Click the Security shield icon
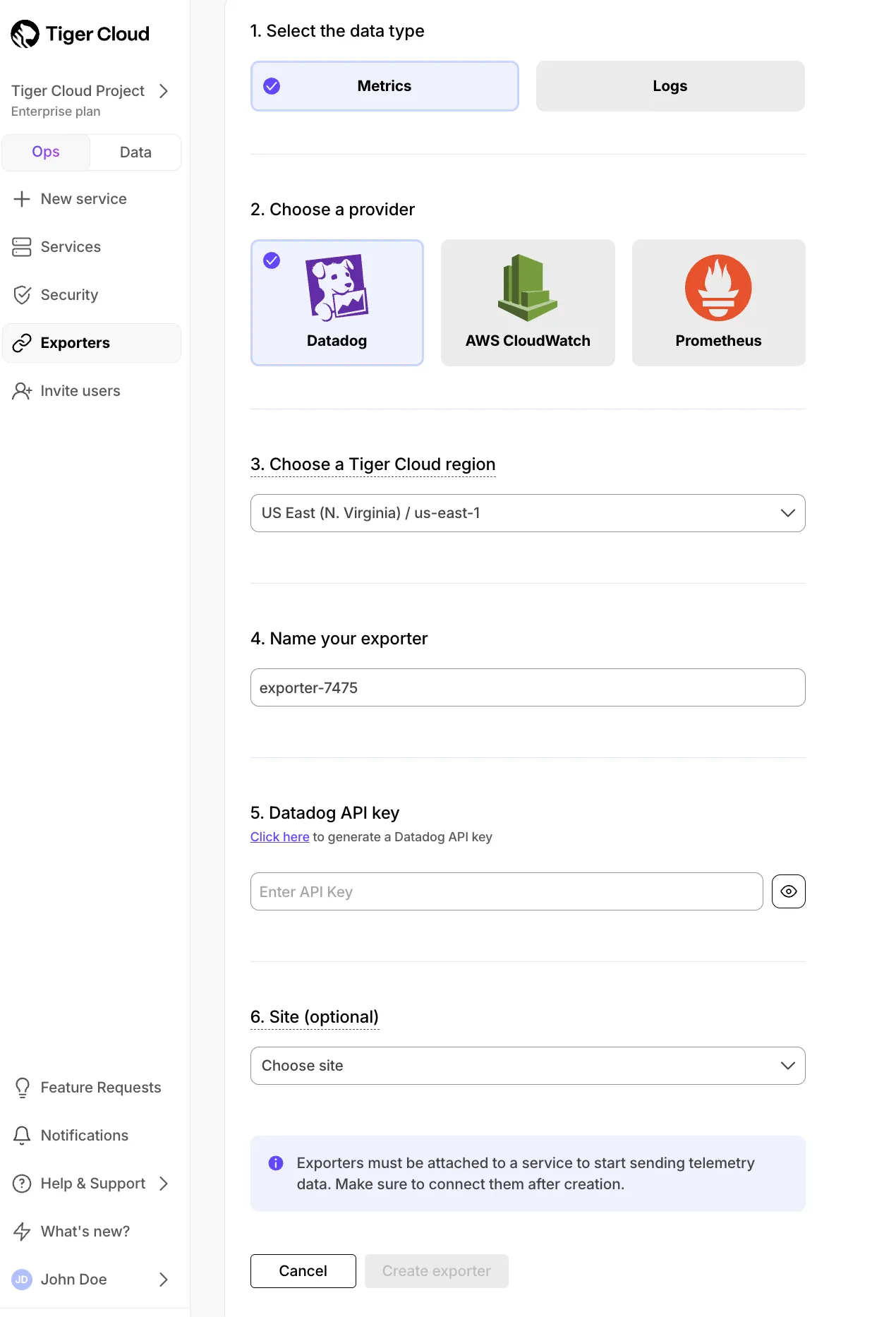Screen dimensions: 896x1317 (x=22, y=295)
